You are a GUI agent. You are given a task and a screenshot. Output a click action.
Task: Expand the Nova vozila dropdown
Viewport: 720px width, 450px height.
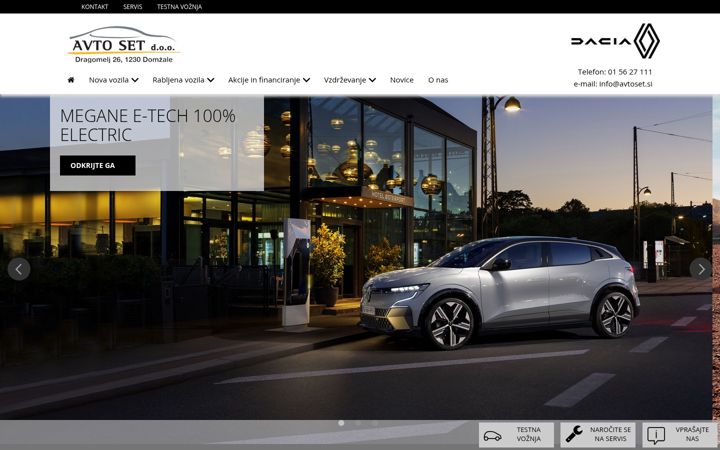pos(113,80)
